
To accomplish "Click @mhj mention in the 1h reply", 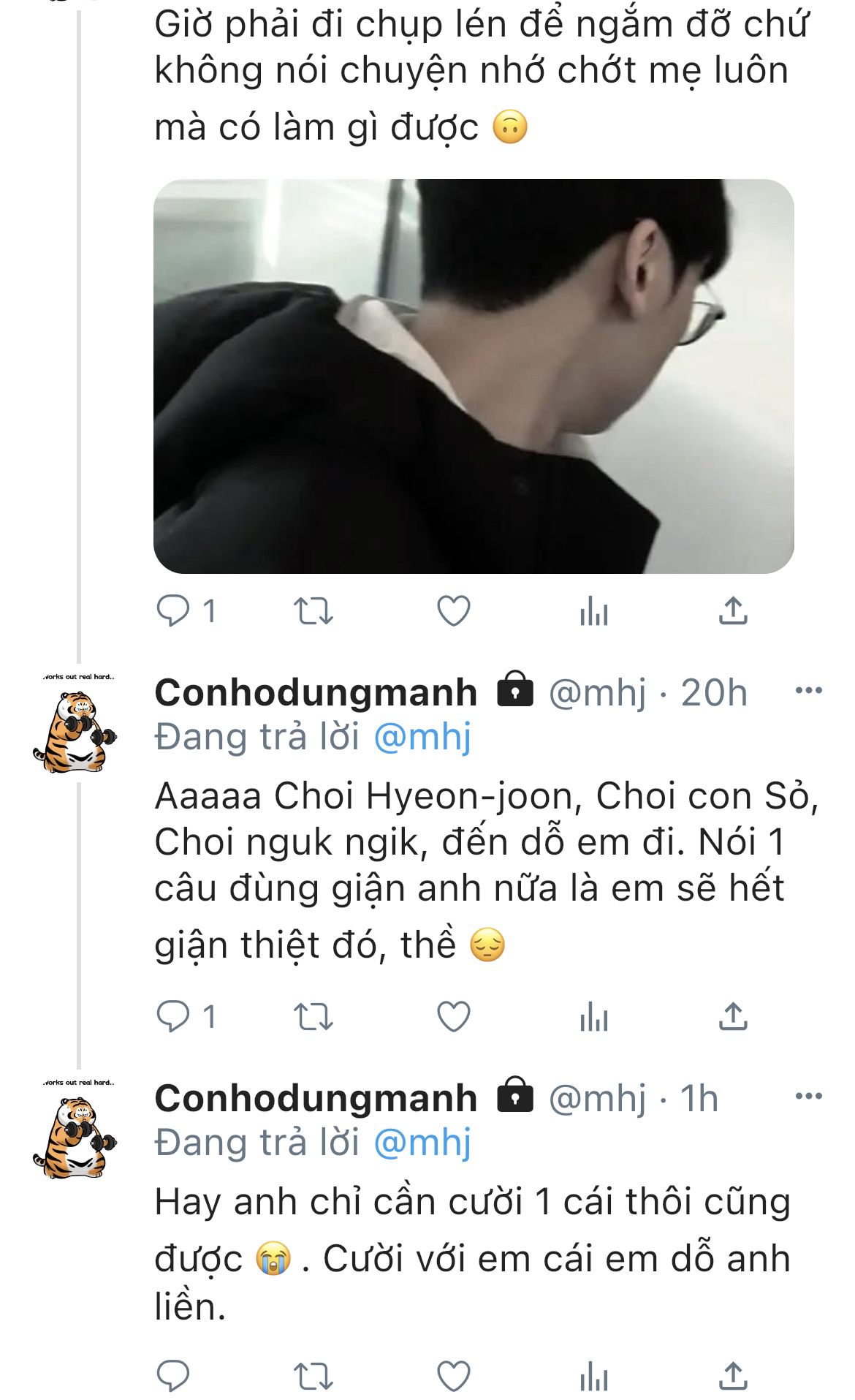I will click(422, 1143).
